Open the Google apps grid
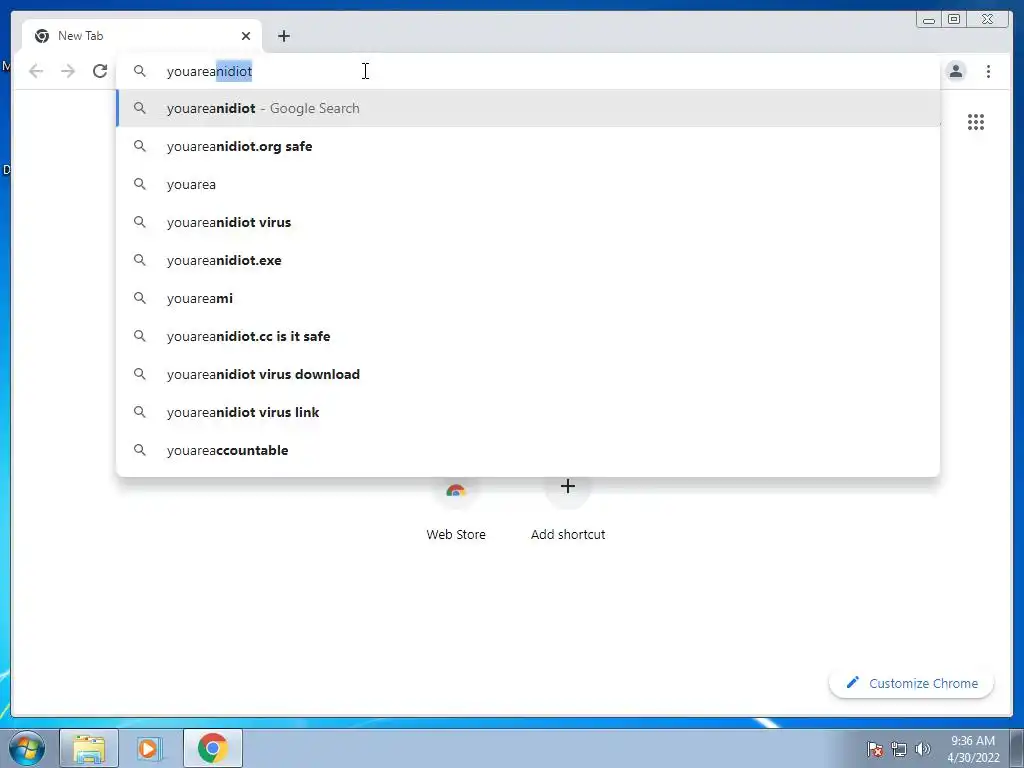The image size is (1024, 768). [976, 122]
